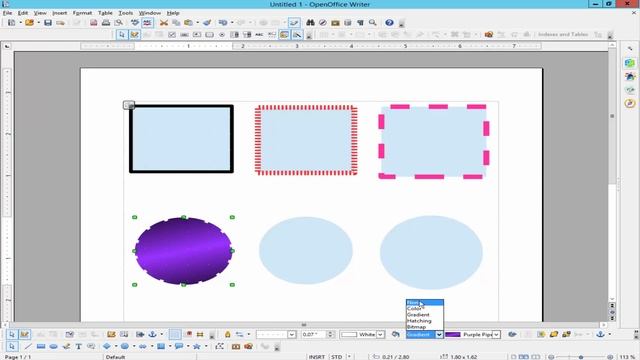Screen dimensions: 640x360
Task: Click the Paste clipboard icon
Action: [188, 23]
